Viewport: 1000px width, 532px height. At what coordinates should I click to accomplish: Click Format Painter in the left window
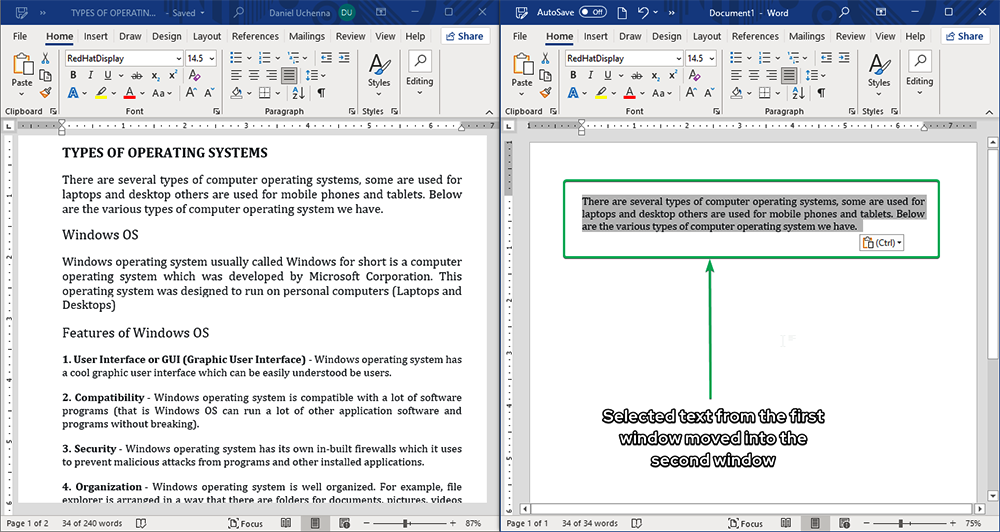pyautogui.click(x=46, y=92)
